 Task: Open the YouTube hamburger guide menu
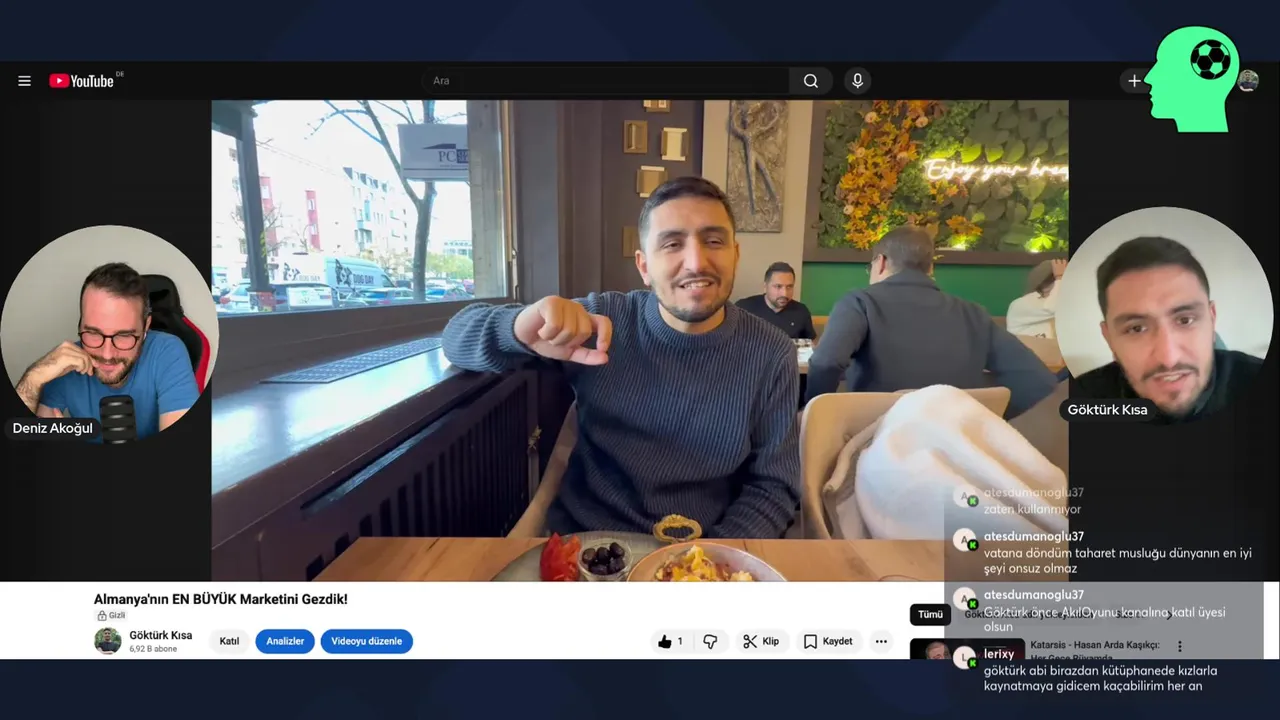24,81
